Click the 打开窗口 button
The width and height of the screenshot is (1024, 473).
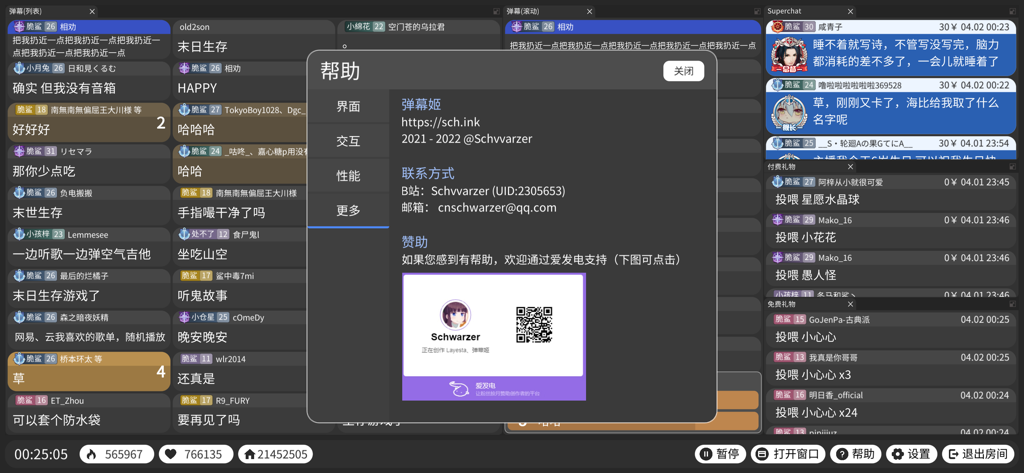tap(788, 454)
